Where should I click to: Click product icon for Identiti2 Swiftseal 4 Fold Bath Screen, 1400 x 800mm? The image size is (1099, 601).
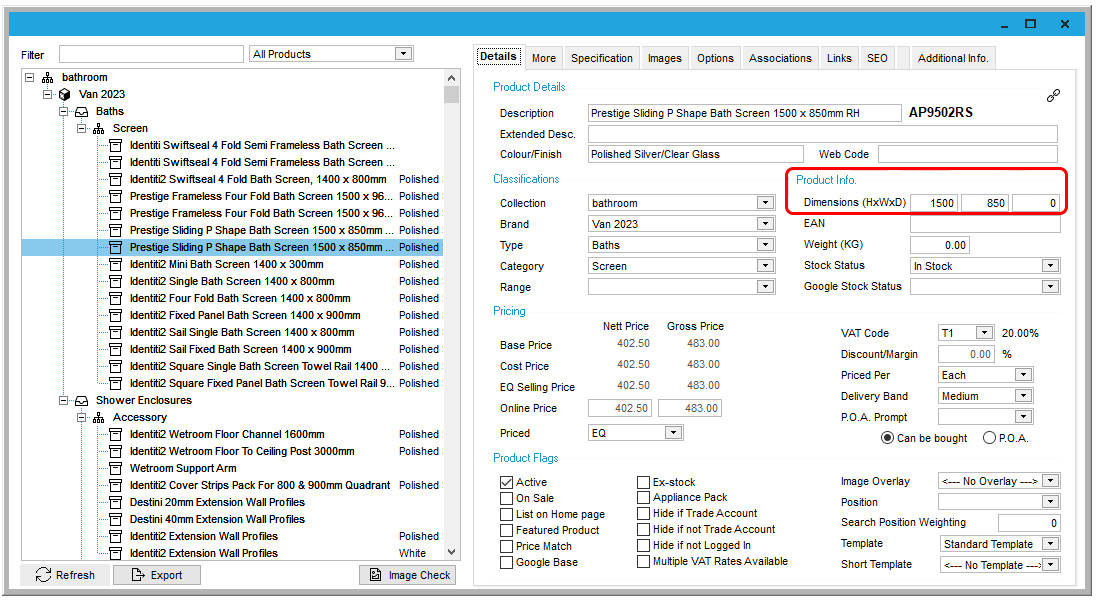click(116, 180)
